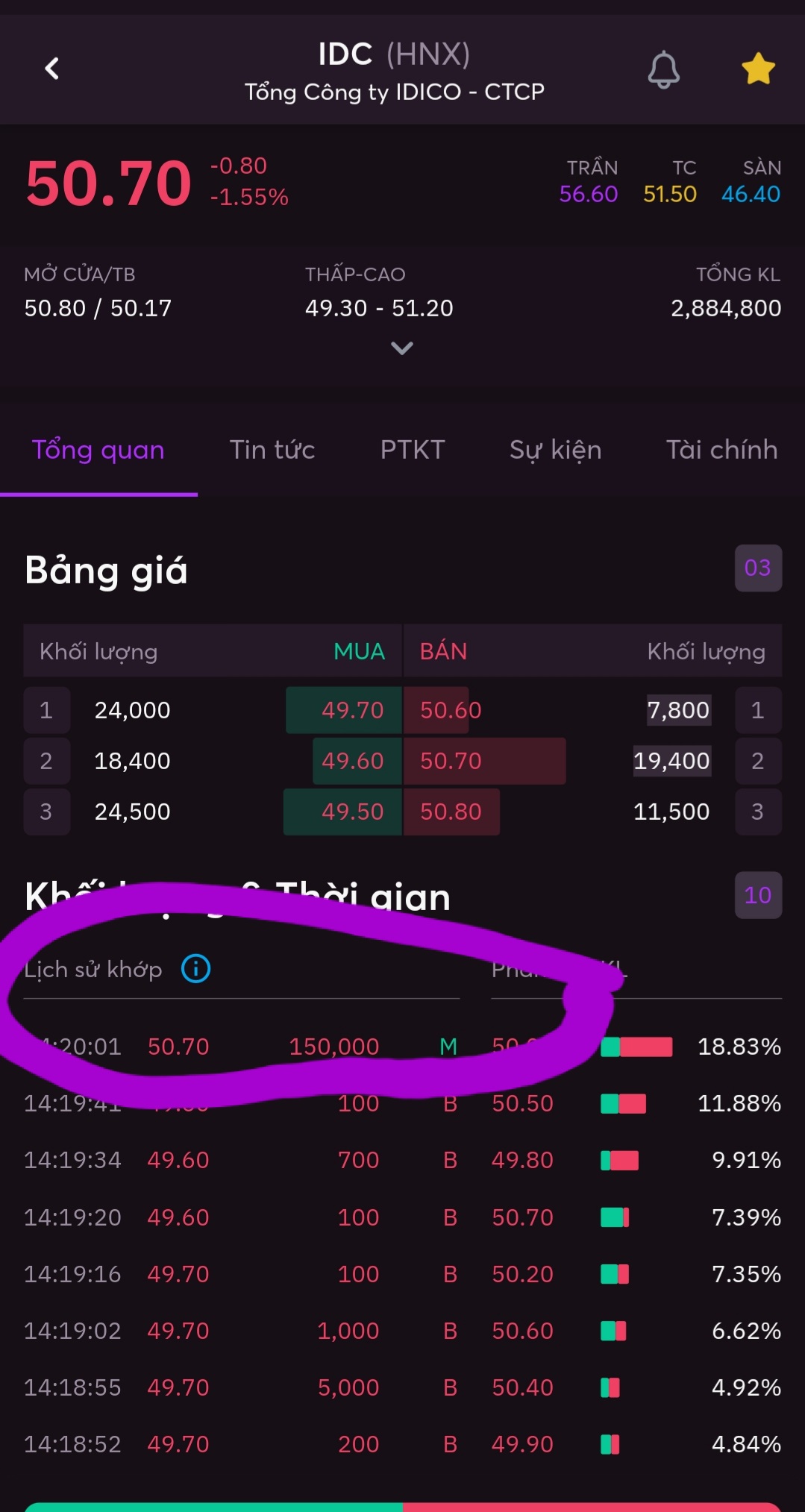This screenshot has width=805, height=1512.
Task: Select the Tổng quan tab
Action: point(98,450)
